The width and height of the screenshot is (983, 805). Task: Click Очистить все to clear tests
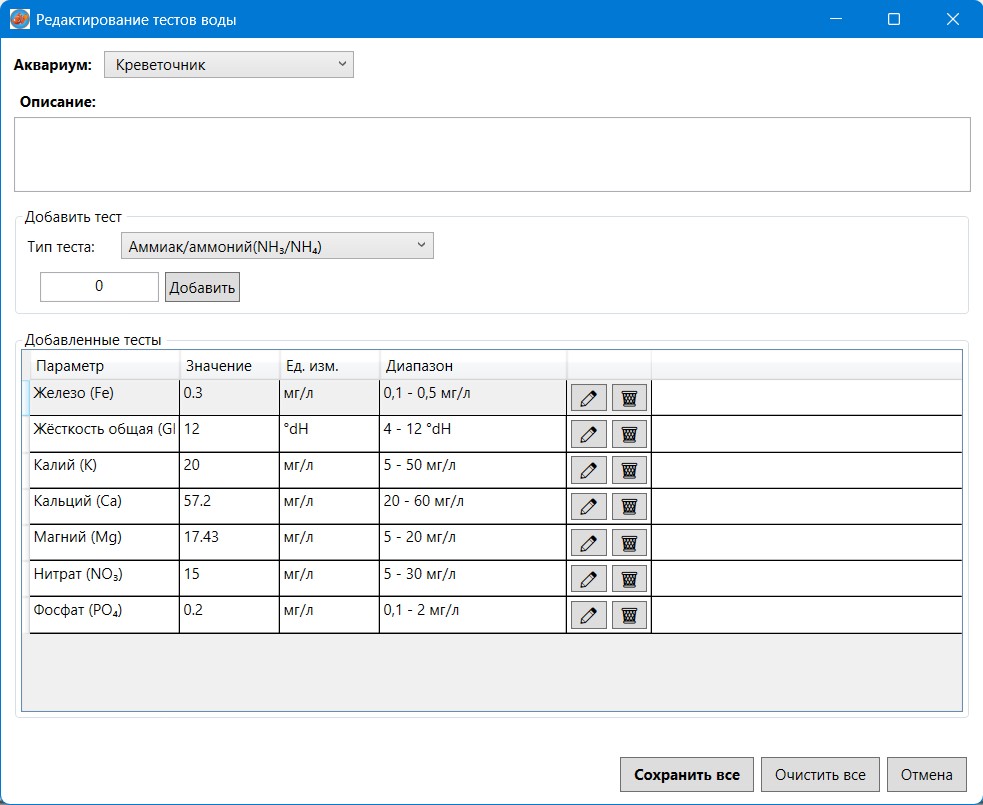coord(819,775)
